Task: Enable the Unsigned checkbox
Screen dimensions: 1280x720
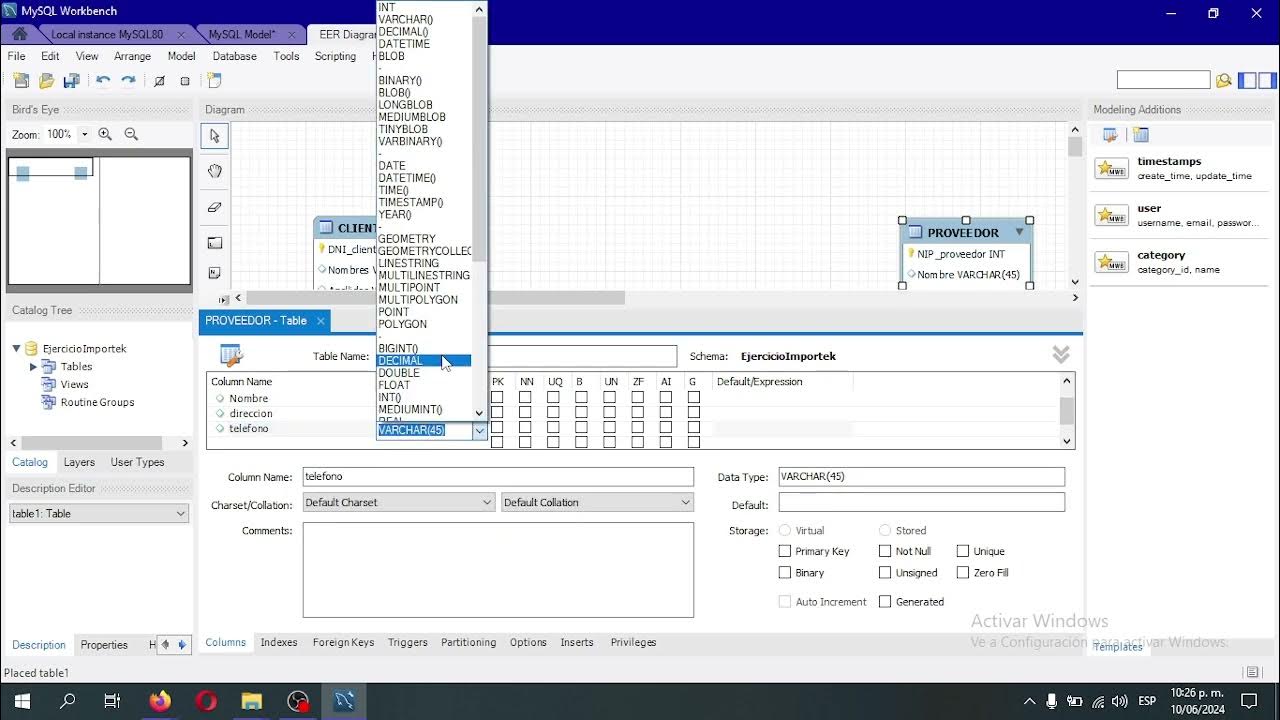Action: pos(885,573)
